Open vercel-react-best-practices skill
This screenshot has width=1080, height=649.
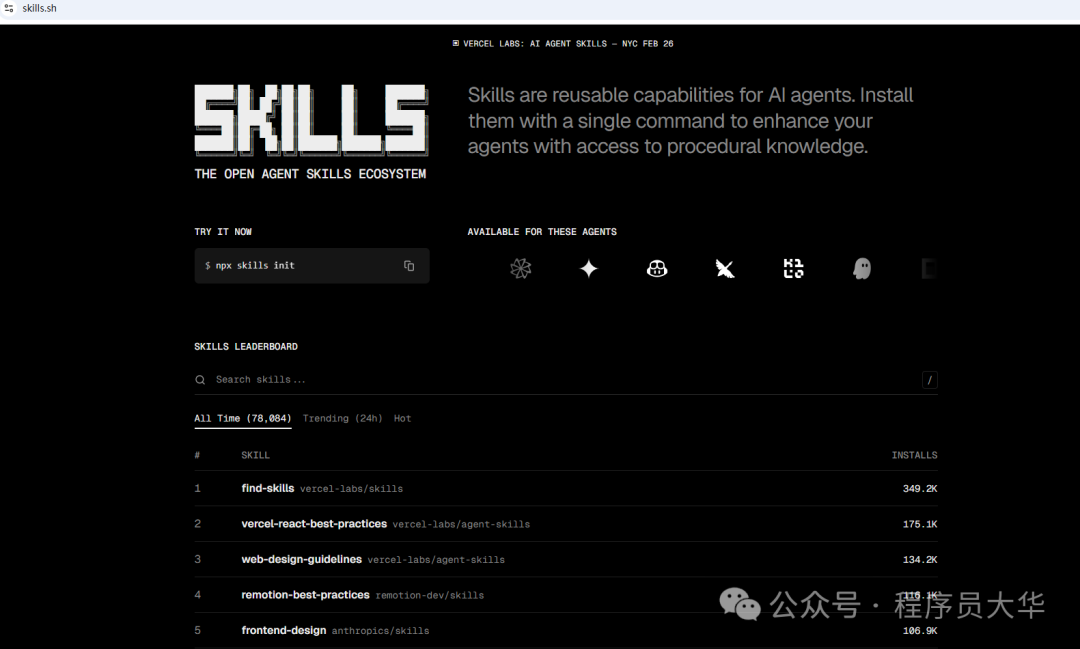[313, 523]
